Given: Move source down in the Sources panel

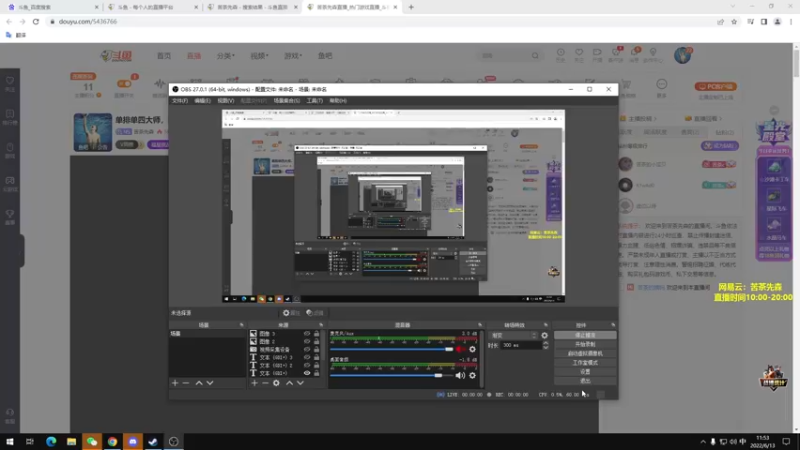Looking at the screenshot, I should [300, 383].
